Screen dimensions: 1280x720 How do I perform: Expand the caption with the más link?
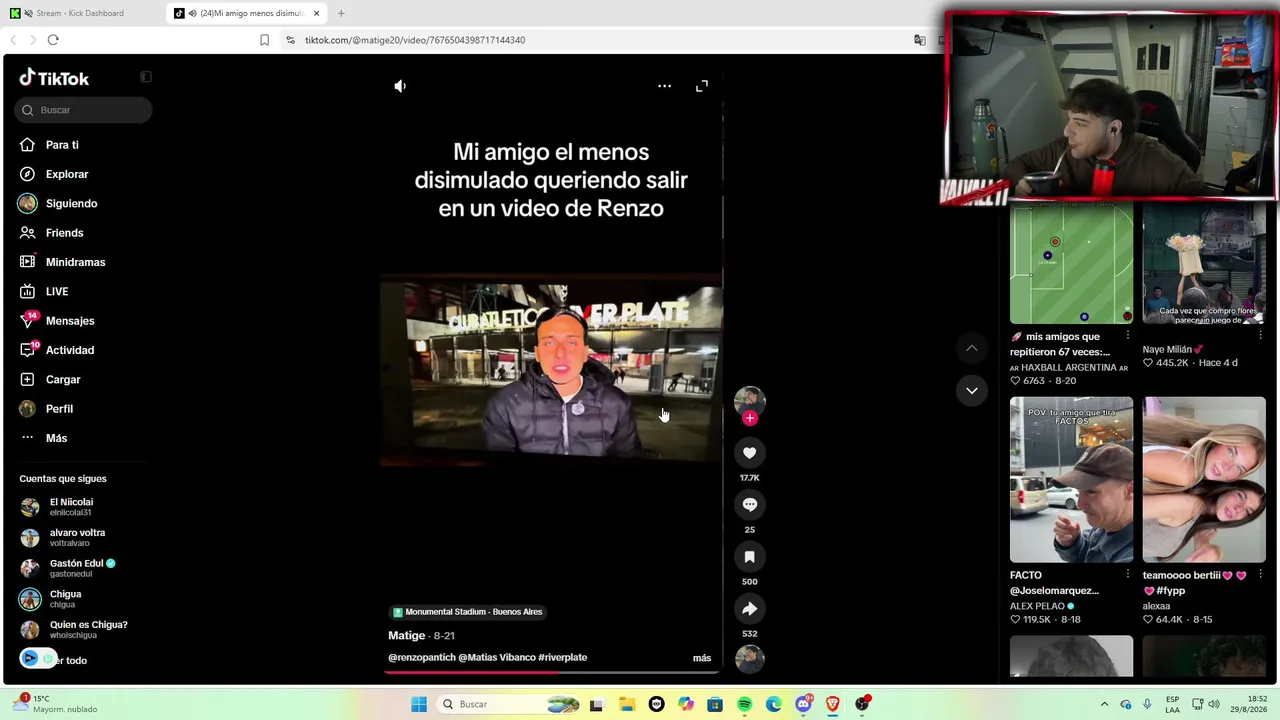pos(702,658)
